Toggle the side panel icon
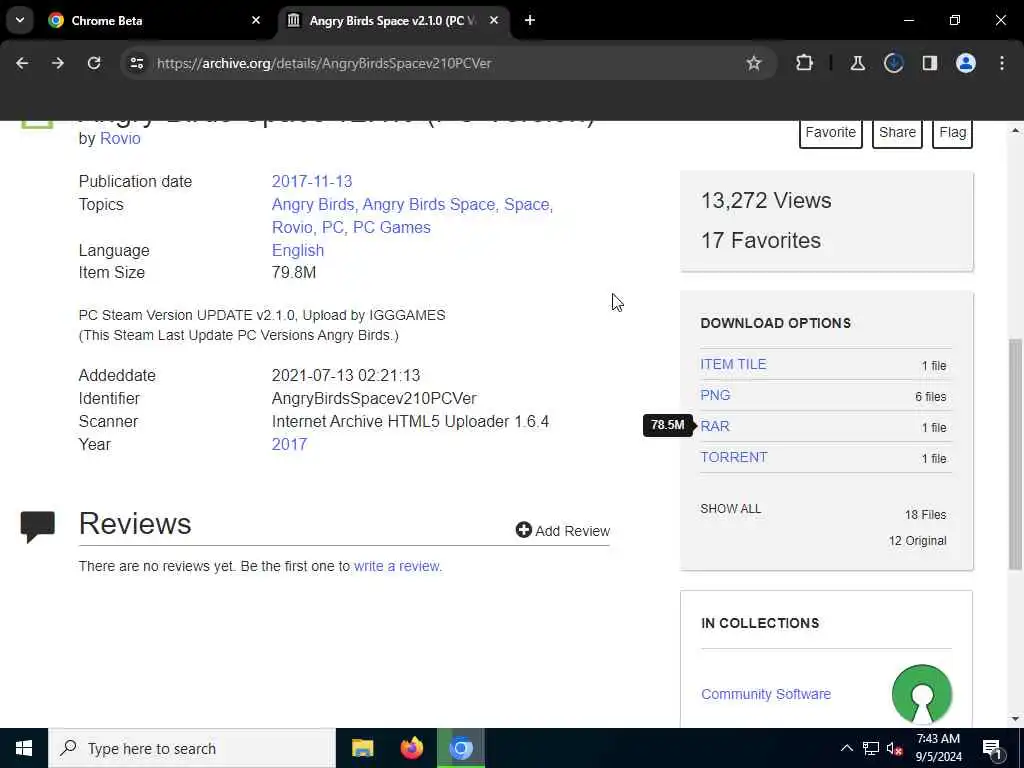Screen dimensions: 1024x768 (x=930, y=63)
